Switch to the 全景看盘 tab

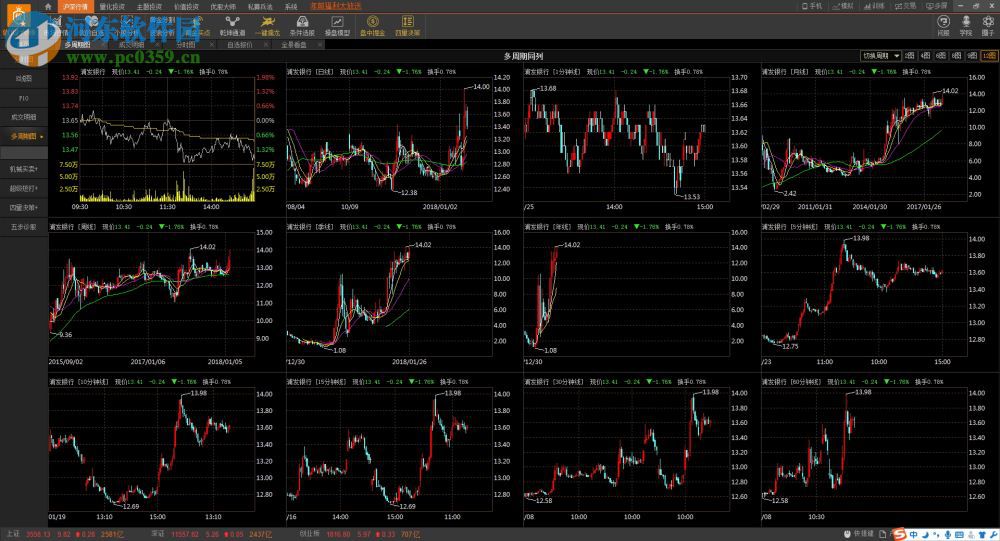click(x=293, y=45)
